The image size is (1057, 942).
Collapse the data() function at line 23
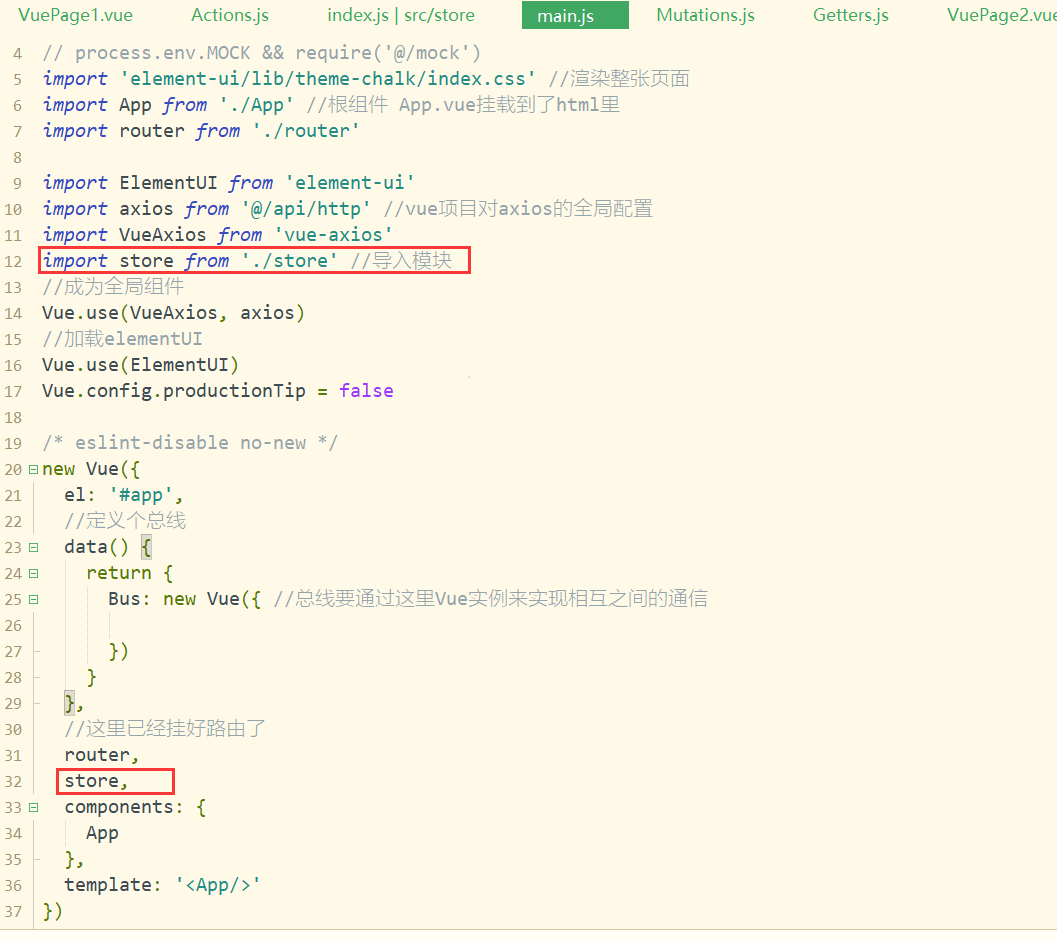point(34,548)
